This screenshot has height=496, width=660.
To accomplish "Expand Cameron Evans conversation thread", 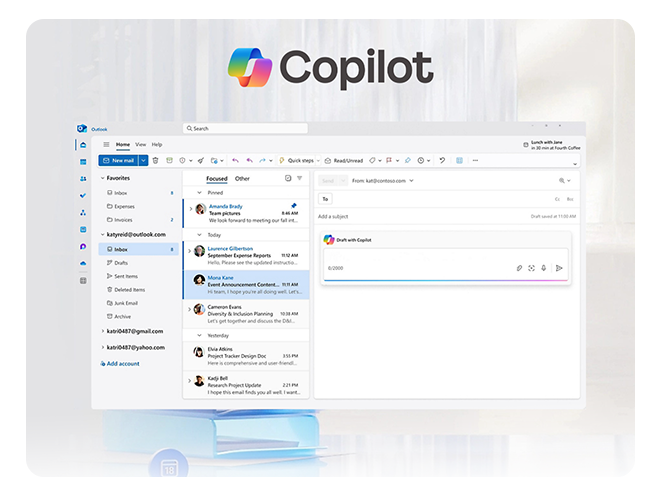I will (189, 309).
